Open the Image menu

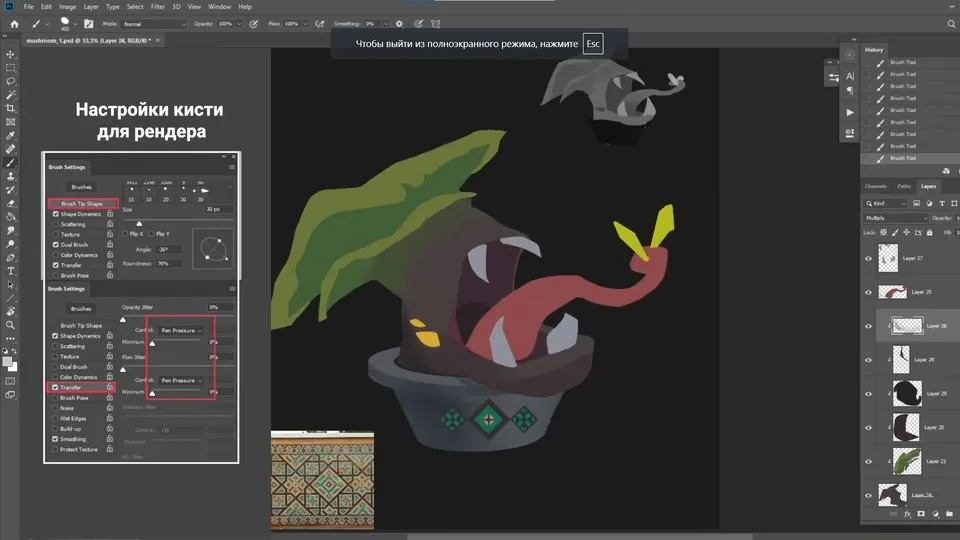67,7
